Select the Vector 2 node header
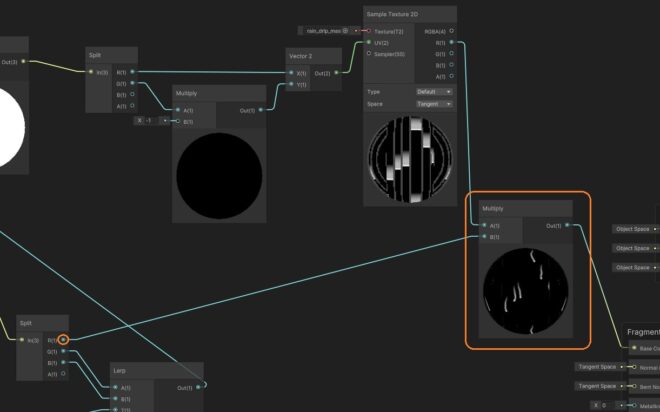Screen dimensions: 660x412 pyautogui.click(x=314, y=56)
